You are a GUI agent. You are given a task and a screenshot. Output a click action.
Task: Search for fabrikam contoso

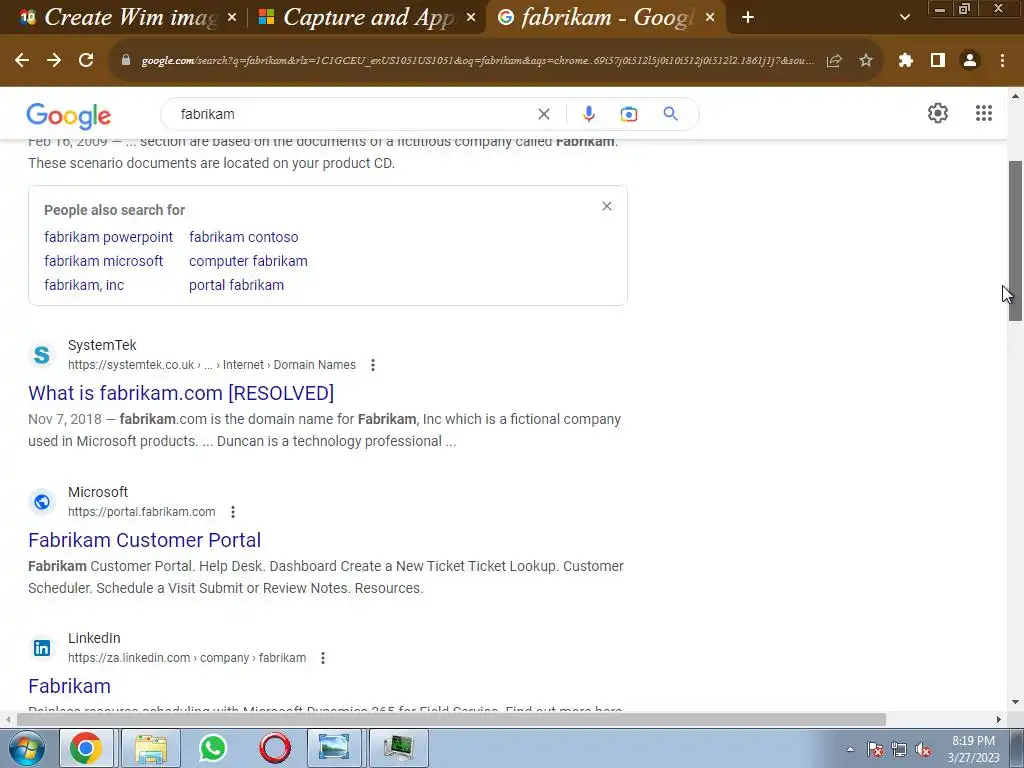(244, 237)
